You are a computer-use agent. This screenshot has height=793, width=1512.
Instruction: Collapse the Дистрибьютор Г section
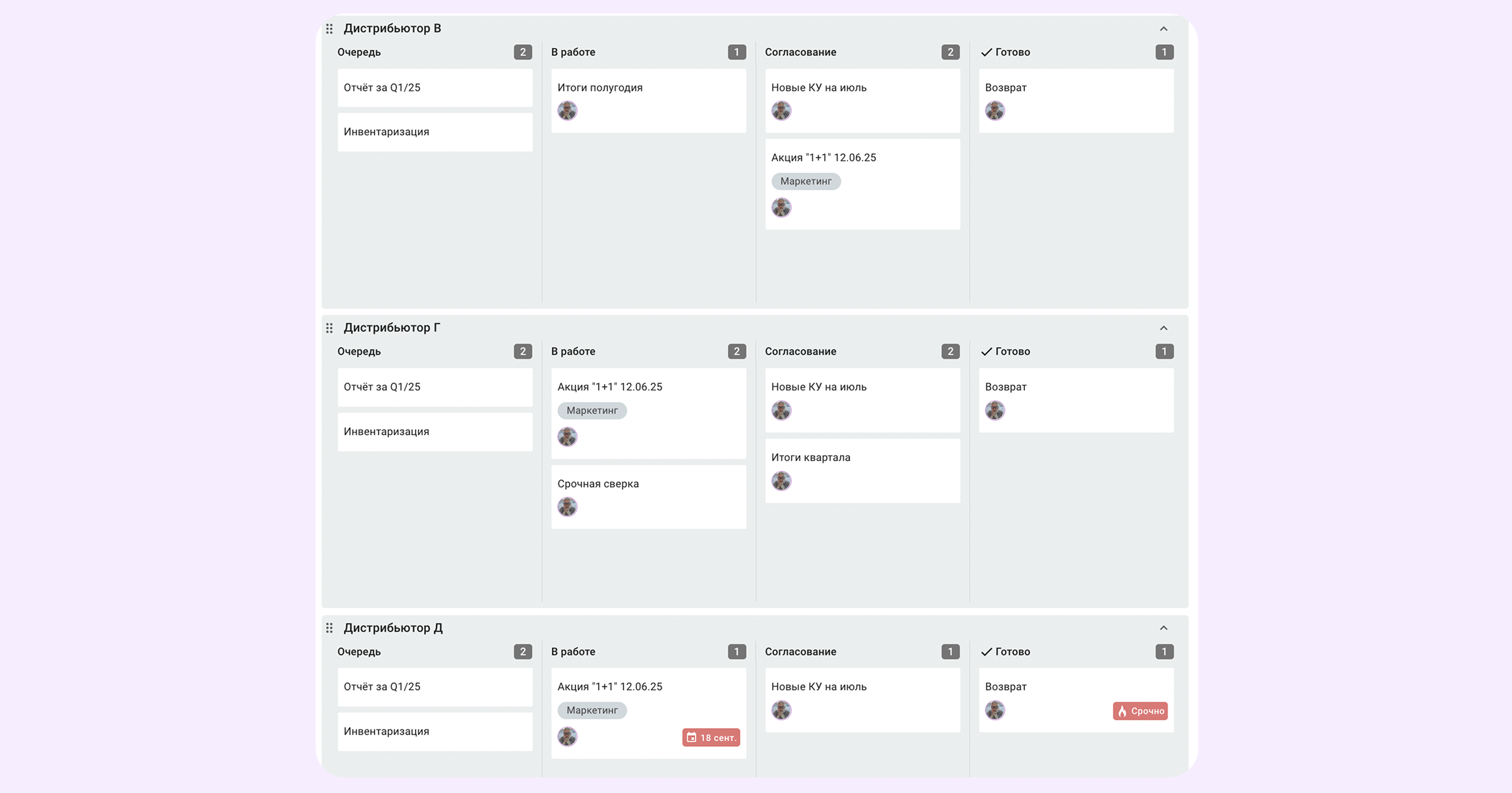point(1163,328)
